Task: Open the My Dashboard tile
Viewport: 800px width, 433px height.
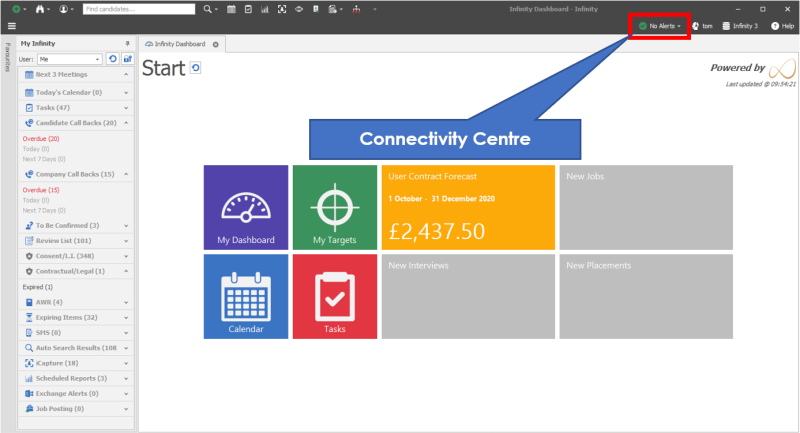Action: (x=246, y=208)
